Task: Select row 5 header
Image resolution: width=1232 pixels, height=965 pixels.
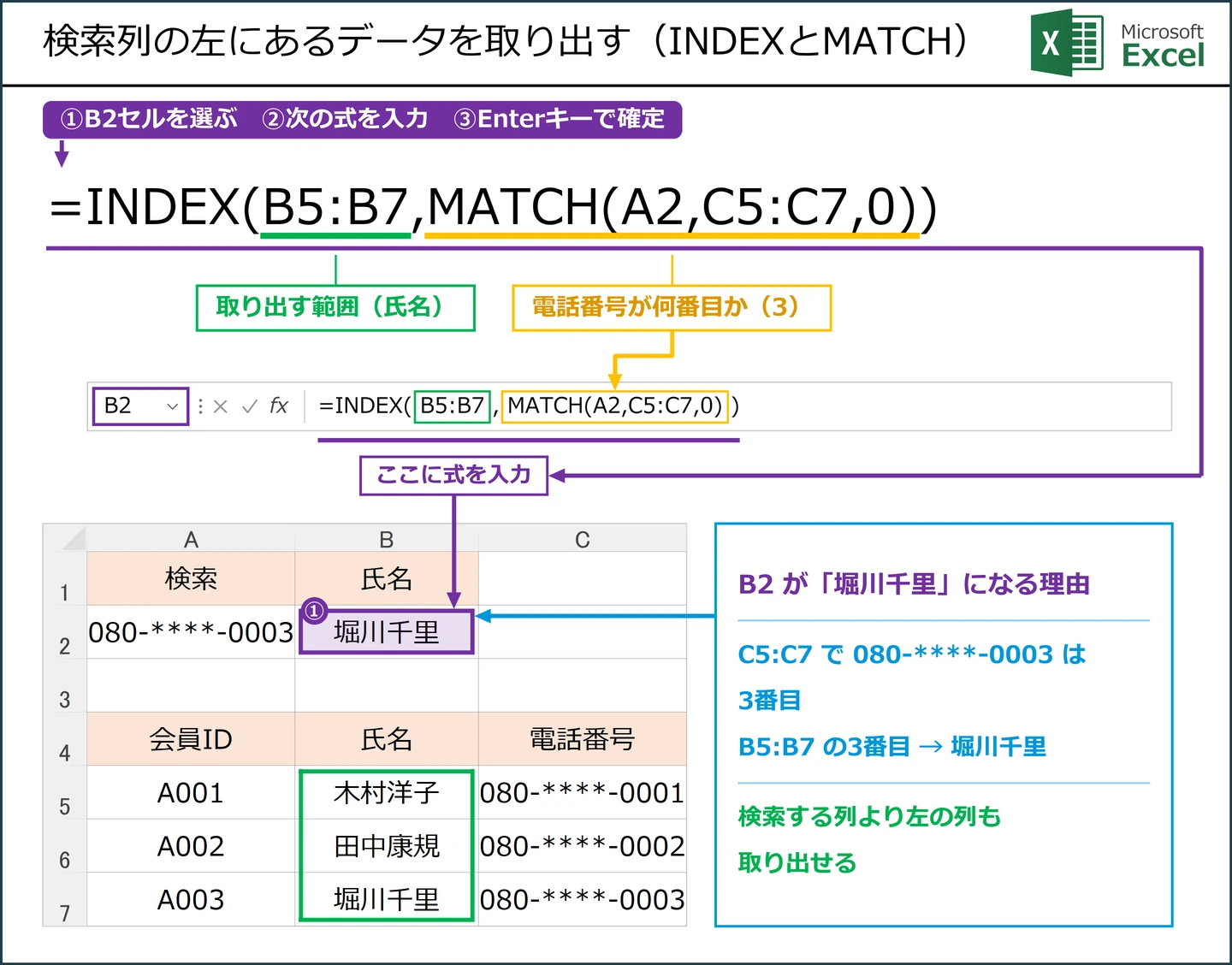Action: click(x=65, y=792)
